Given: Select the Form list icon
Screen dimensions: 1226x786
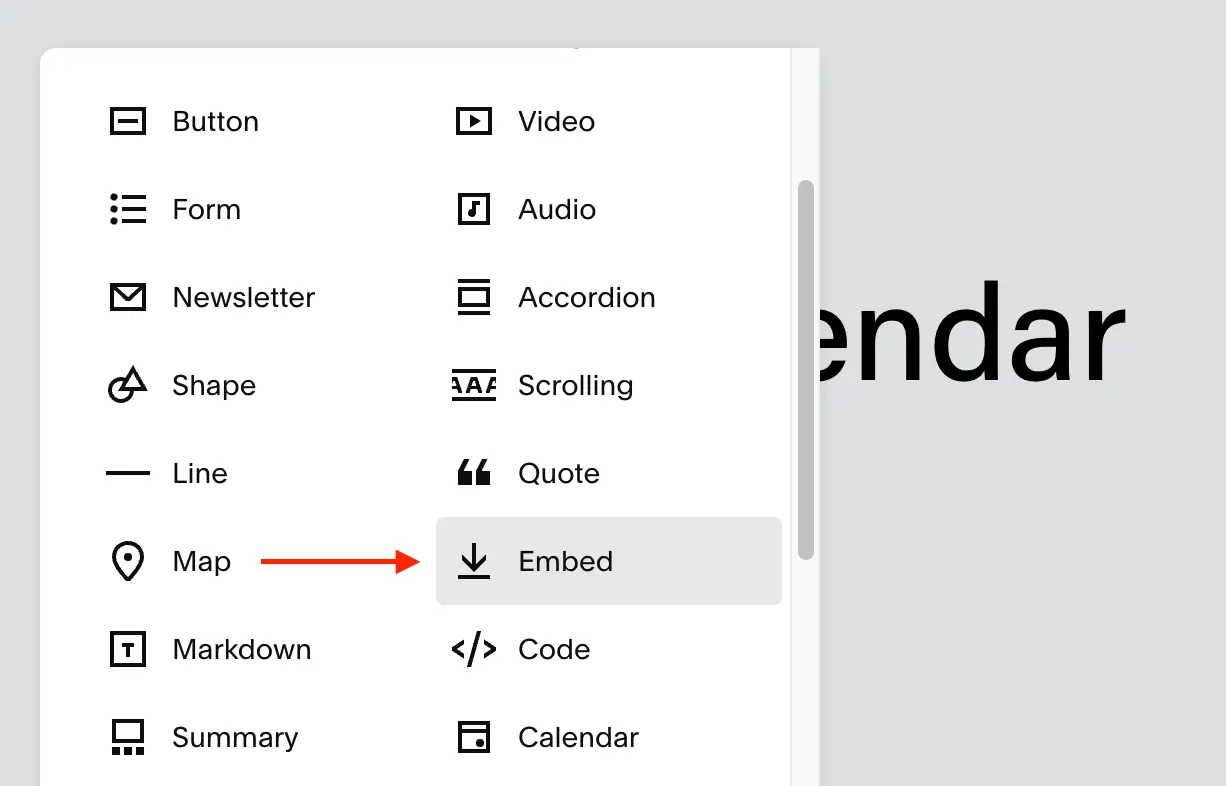Looking at the screenshot, I should point(127,210).
